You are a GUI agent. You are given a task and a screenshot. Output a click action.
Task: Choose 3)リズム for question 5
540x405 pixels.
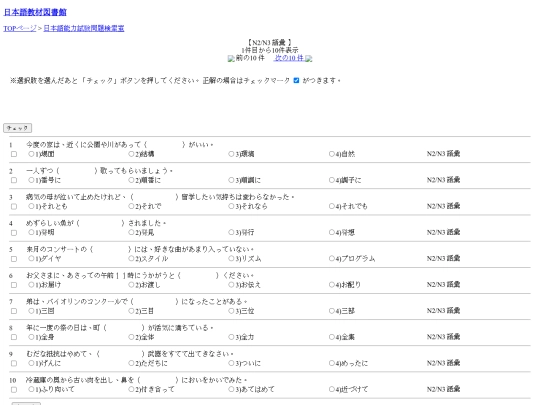pos(231,259)
